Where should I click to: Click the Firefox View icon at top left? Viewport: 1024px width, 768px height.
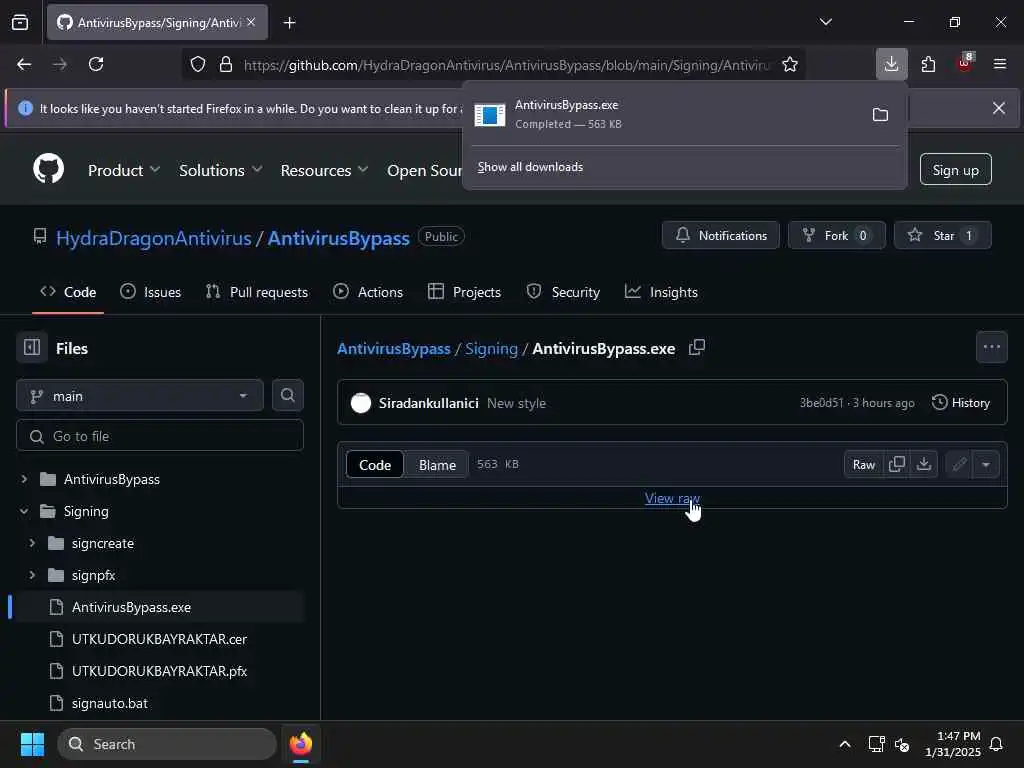pyautogui.click(x=20, y=23)
